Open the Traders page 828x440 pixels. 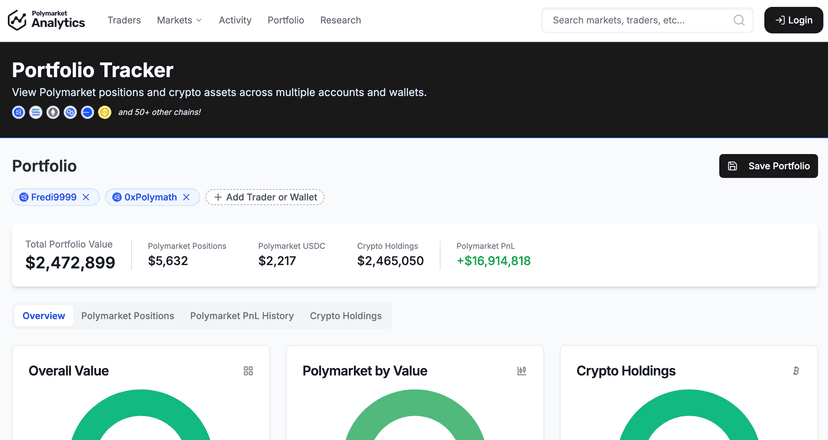click(x=124, y=20)
